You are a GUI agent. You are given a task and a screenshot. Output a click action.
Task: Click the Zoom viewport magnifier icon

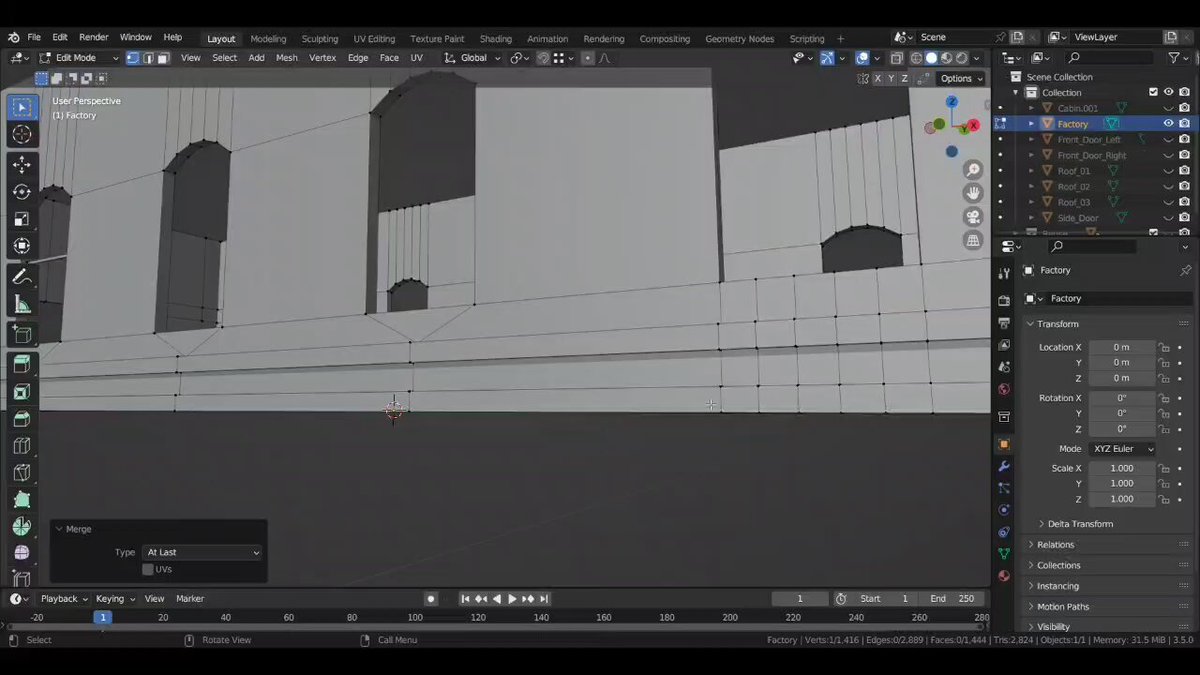[972, 170]
